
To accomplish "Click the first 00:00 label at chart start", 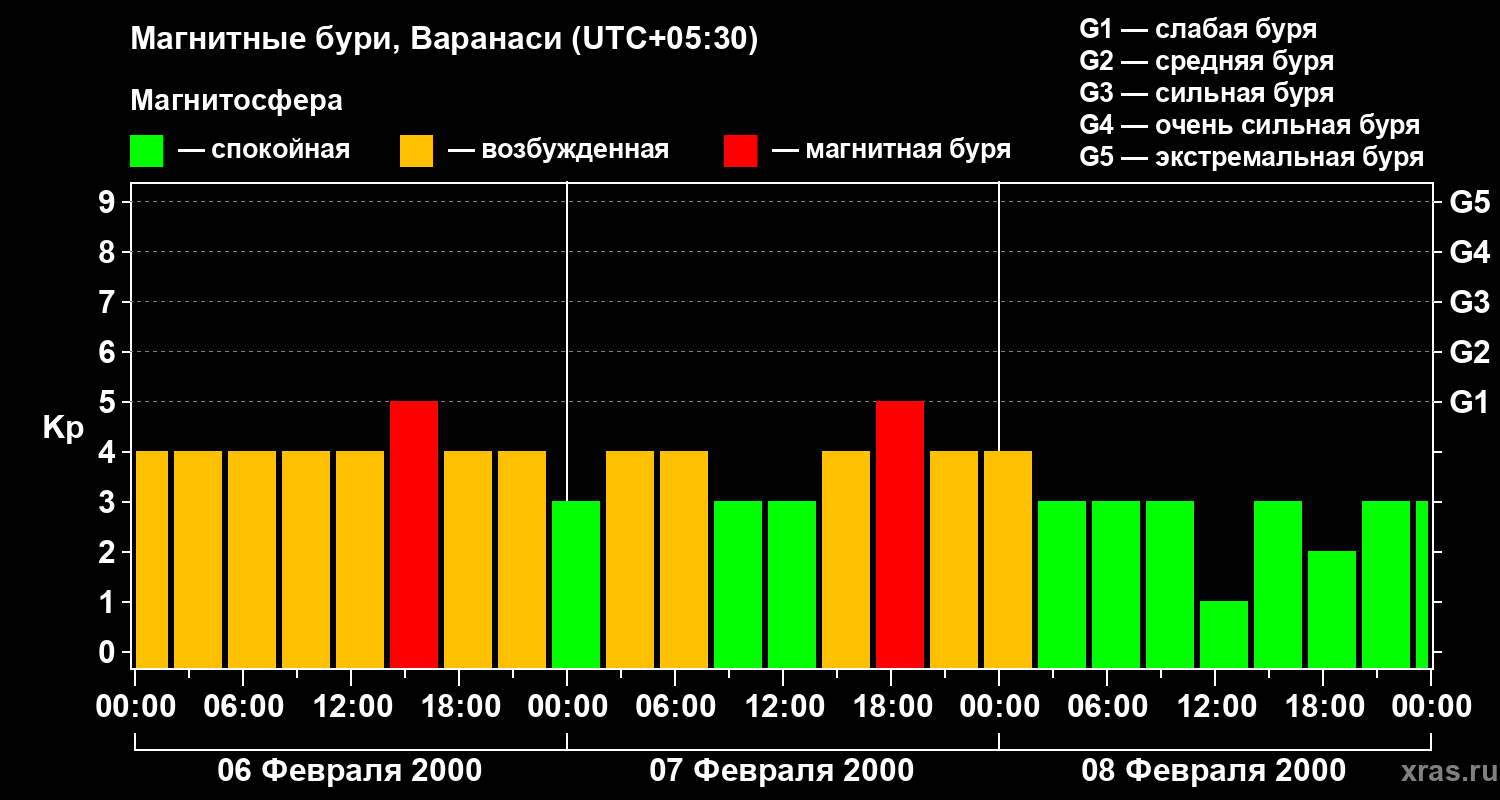I will click(x=135, y=707).
